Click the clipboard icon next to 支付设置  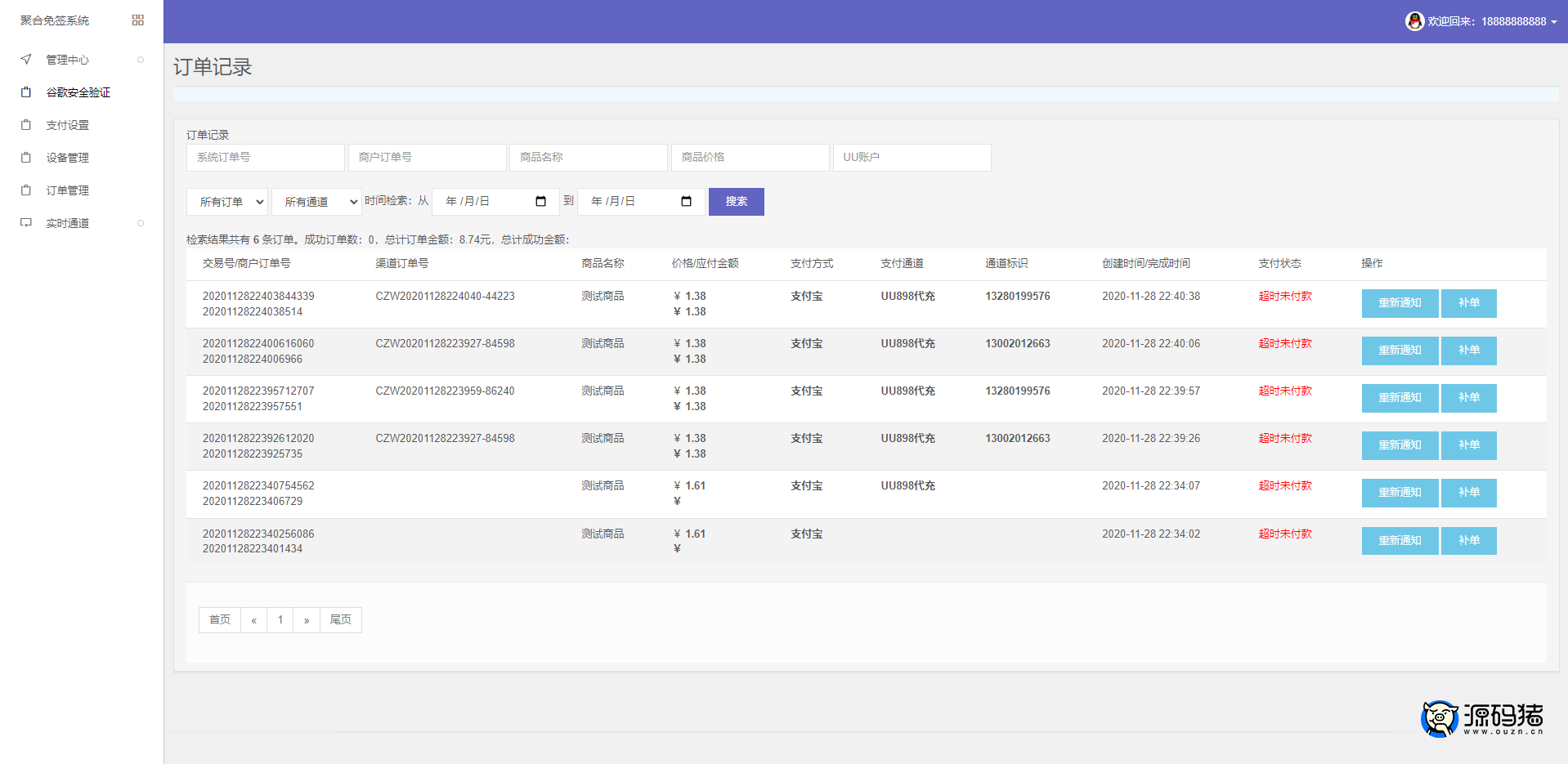tap(26, 125)
